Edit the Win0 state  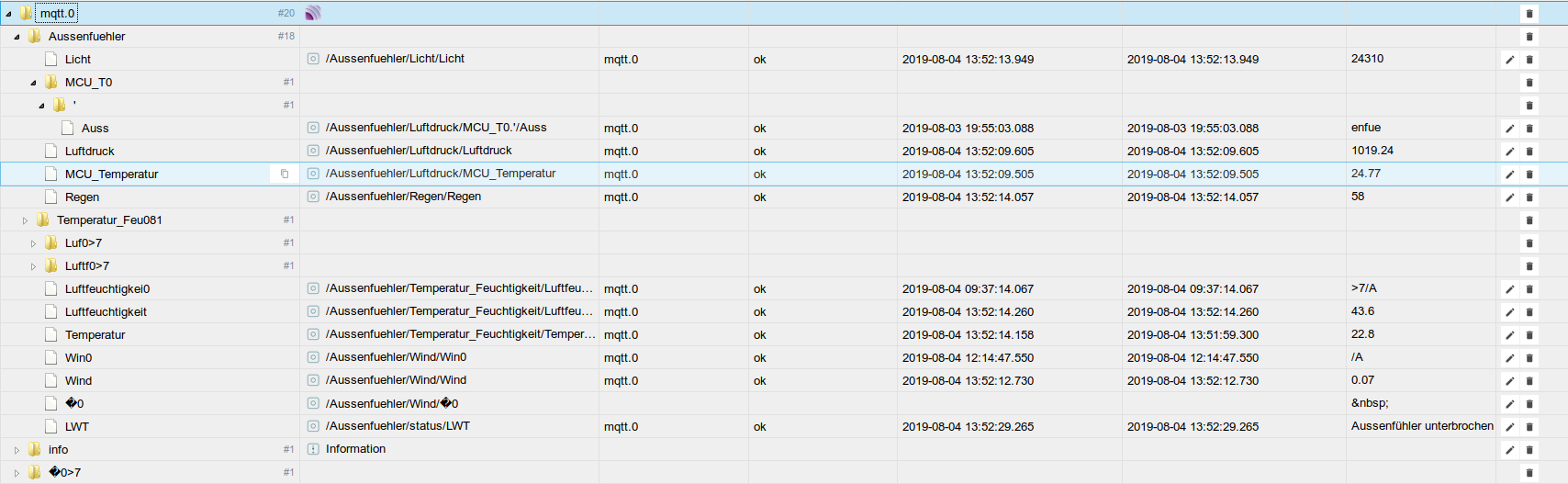[1509, 358]
